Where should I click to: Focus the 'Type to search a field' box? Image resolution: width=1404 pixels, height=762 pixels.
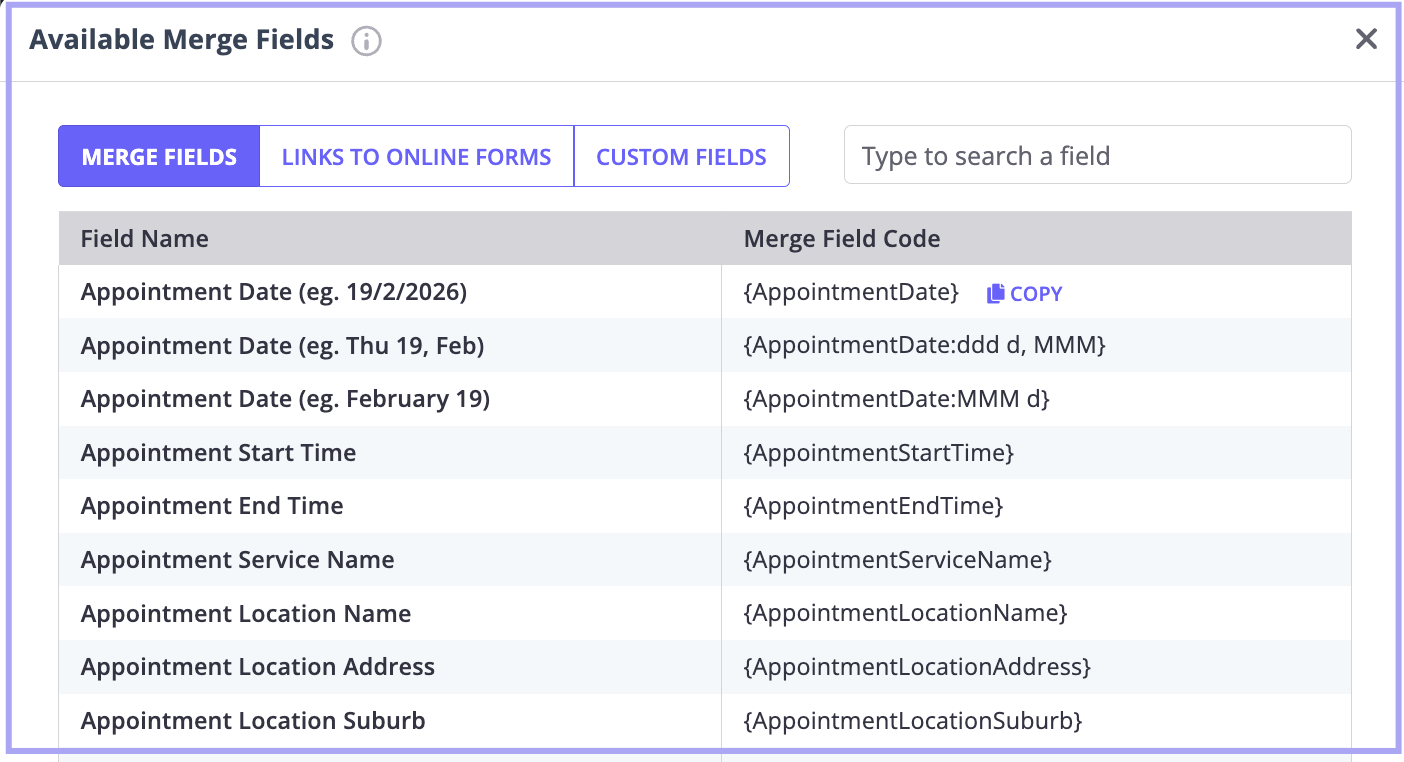[1097, 156]
